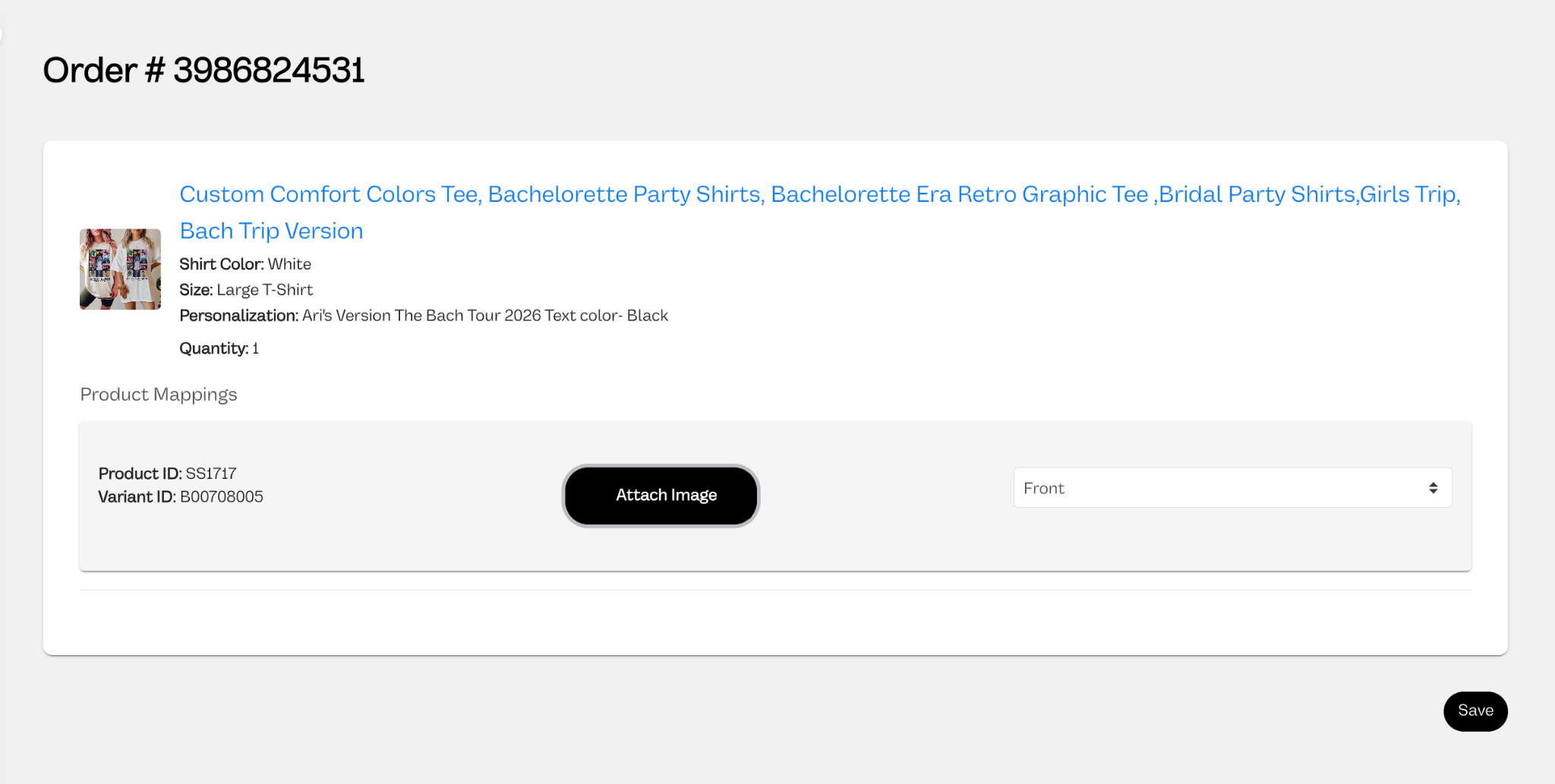
Task: Click the Product Mappings heading
Action: click(159, 395)
